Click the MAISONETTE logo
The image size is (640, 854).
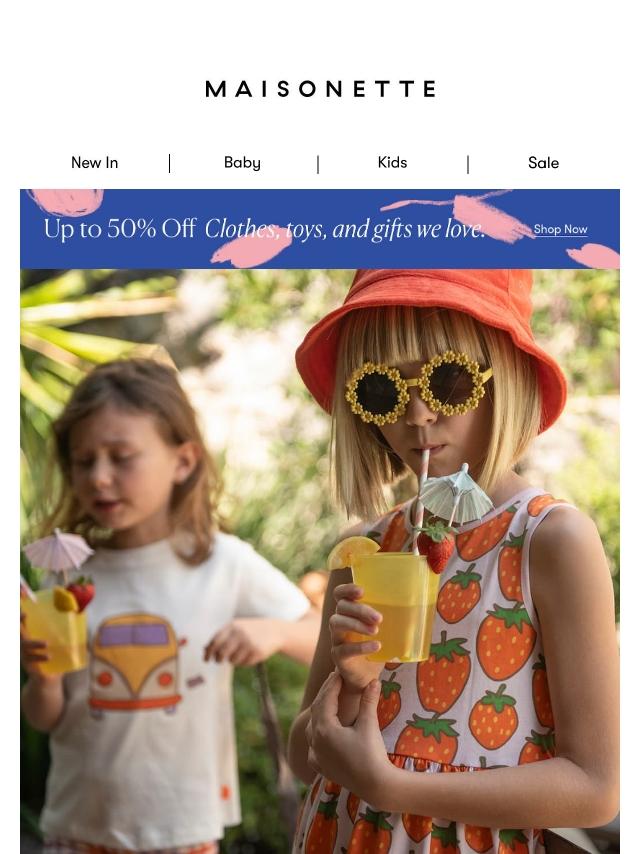320,89
